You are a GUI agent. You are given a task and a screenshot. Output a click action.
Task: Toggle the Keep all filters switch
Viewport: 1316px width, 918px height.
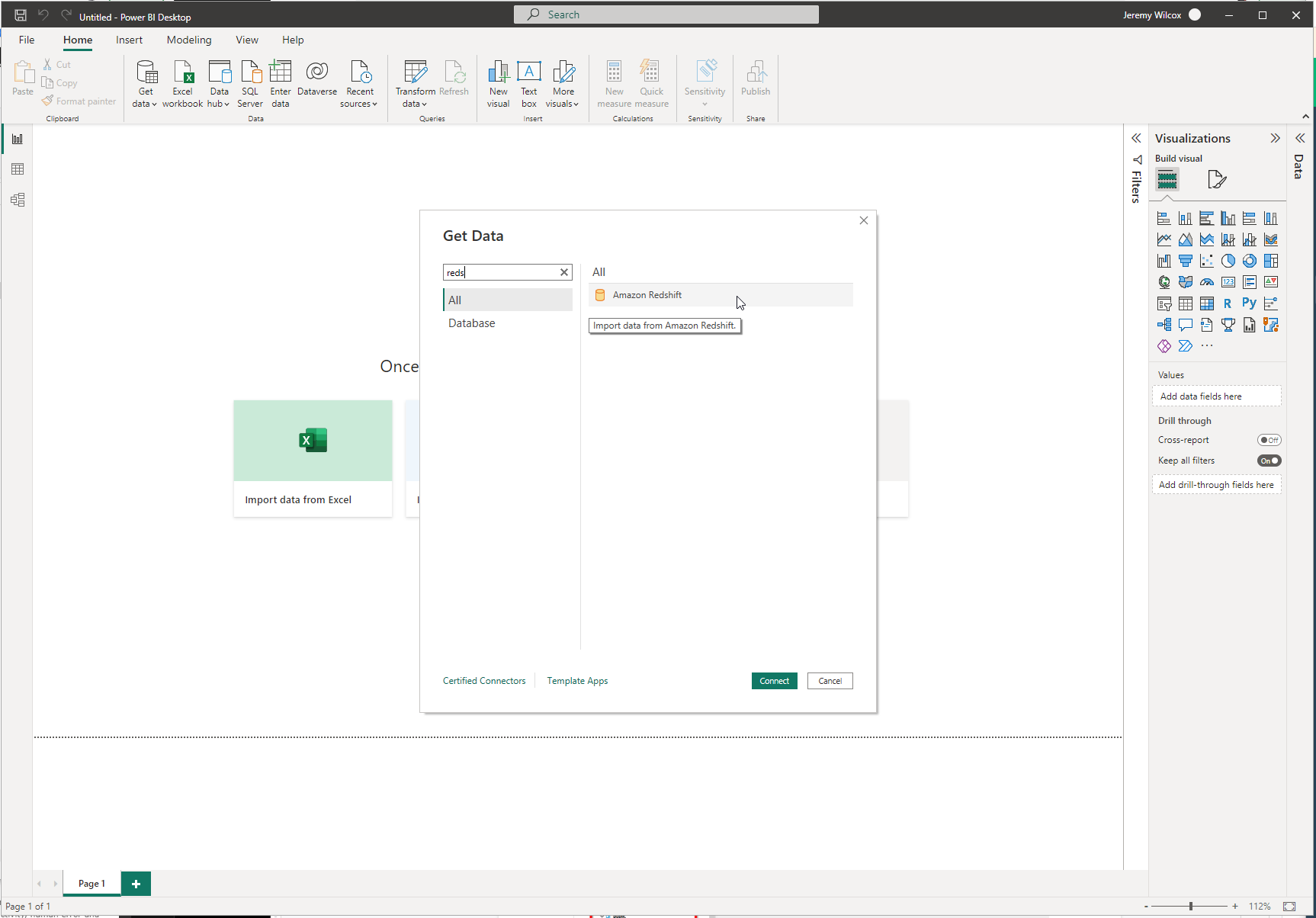[1269, 461]
